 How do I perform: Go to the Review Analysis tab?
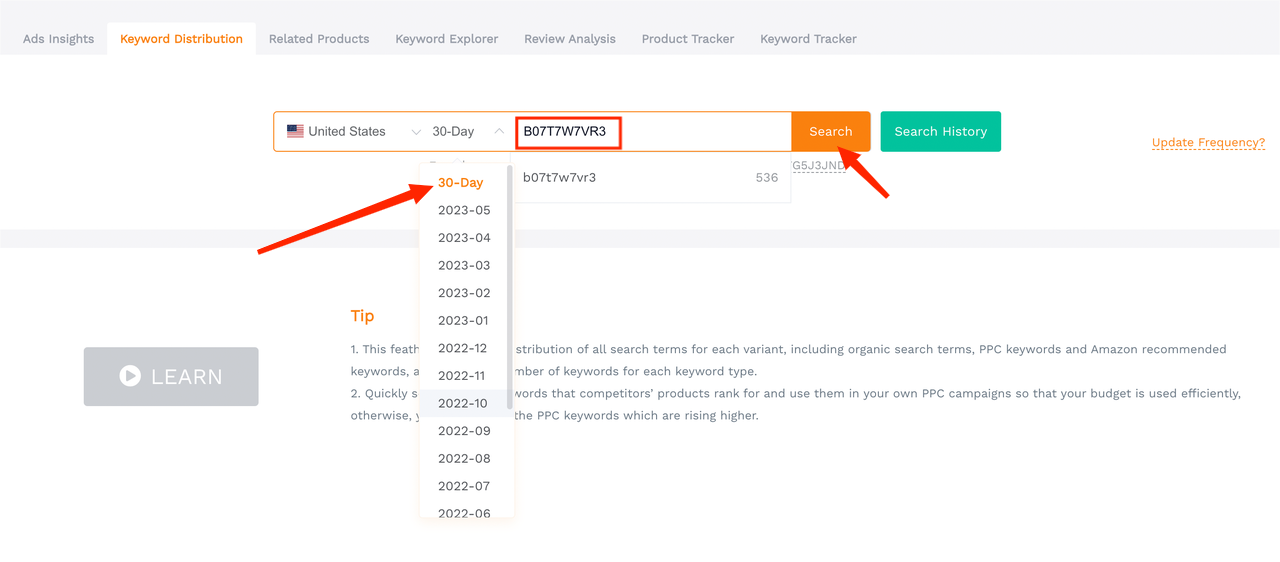point(570,39)
